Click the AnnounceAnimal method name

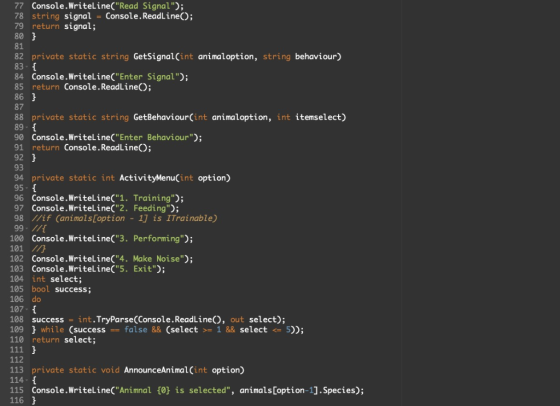pyautogui.click(x=156, y=370)
